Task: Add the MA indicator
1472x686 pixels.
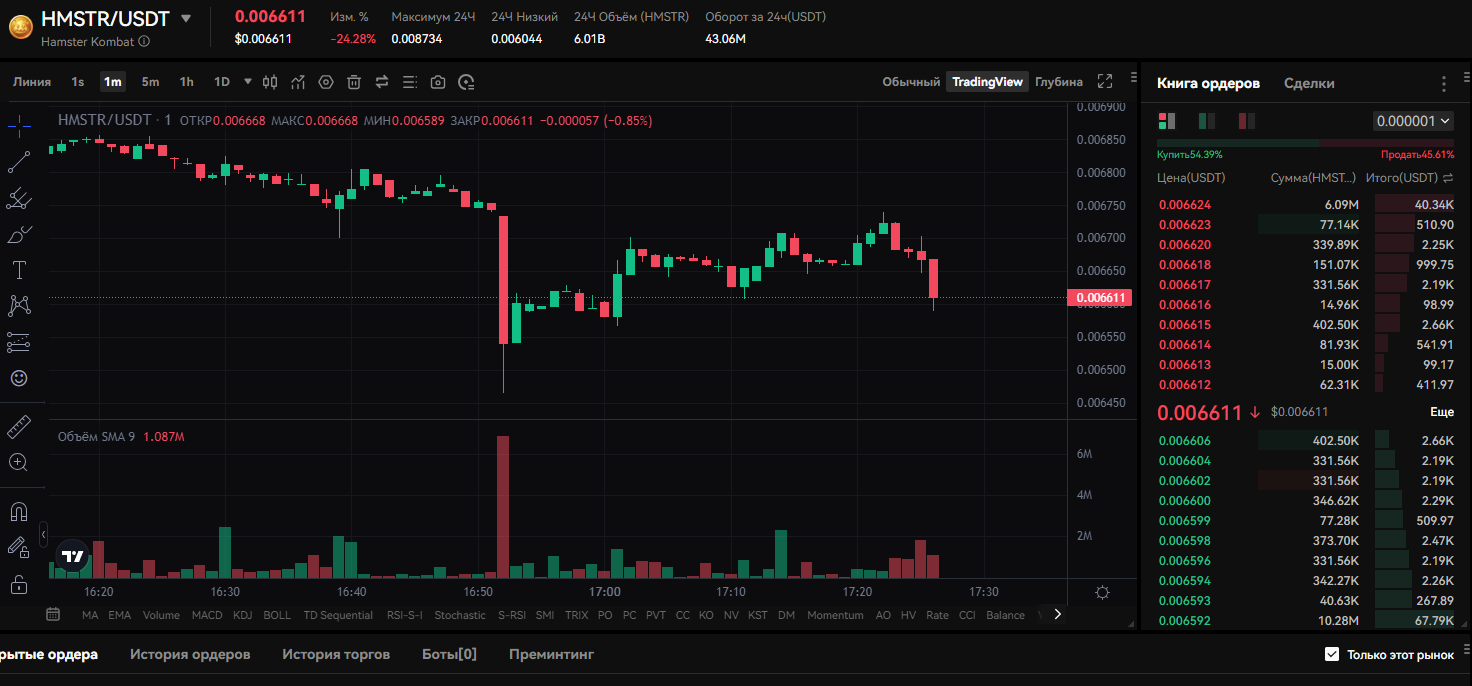Action: tap(90, 615)
